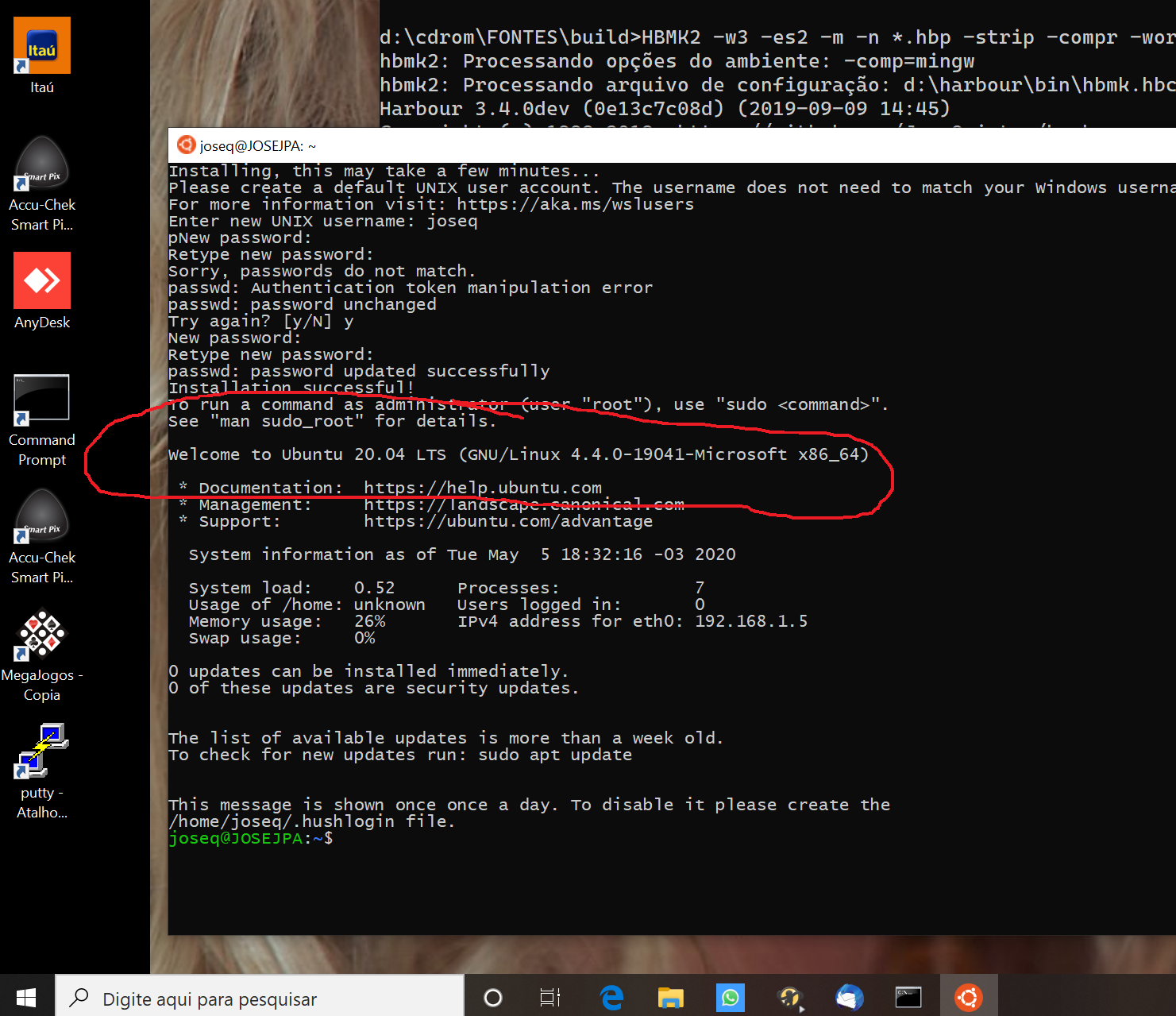
Task: Click the Swap usage value 0%
Action: [x=364, y=638]
